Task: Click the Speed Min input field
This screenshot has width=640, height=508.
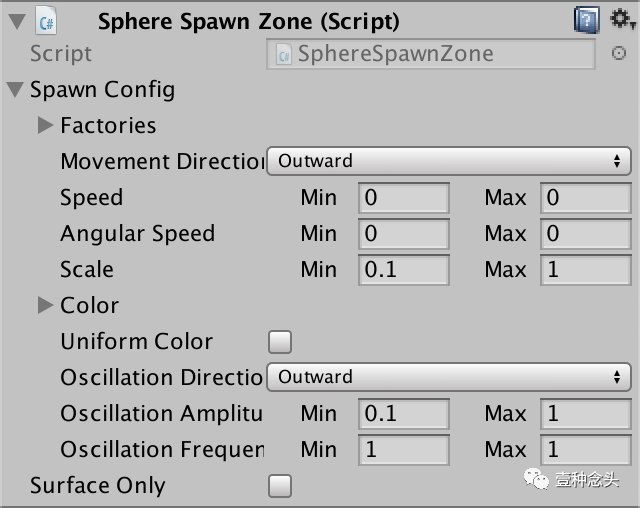Action: click(403, 198)
